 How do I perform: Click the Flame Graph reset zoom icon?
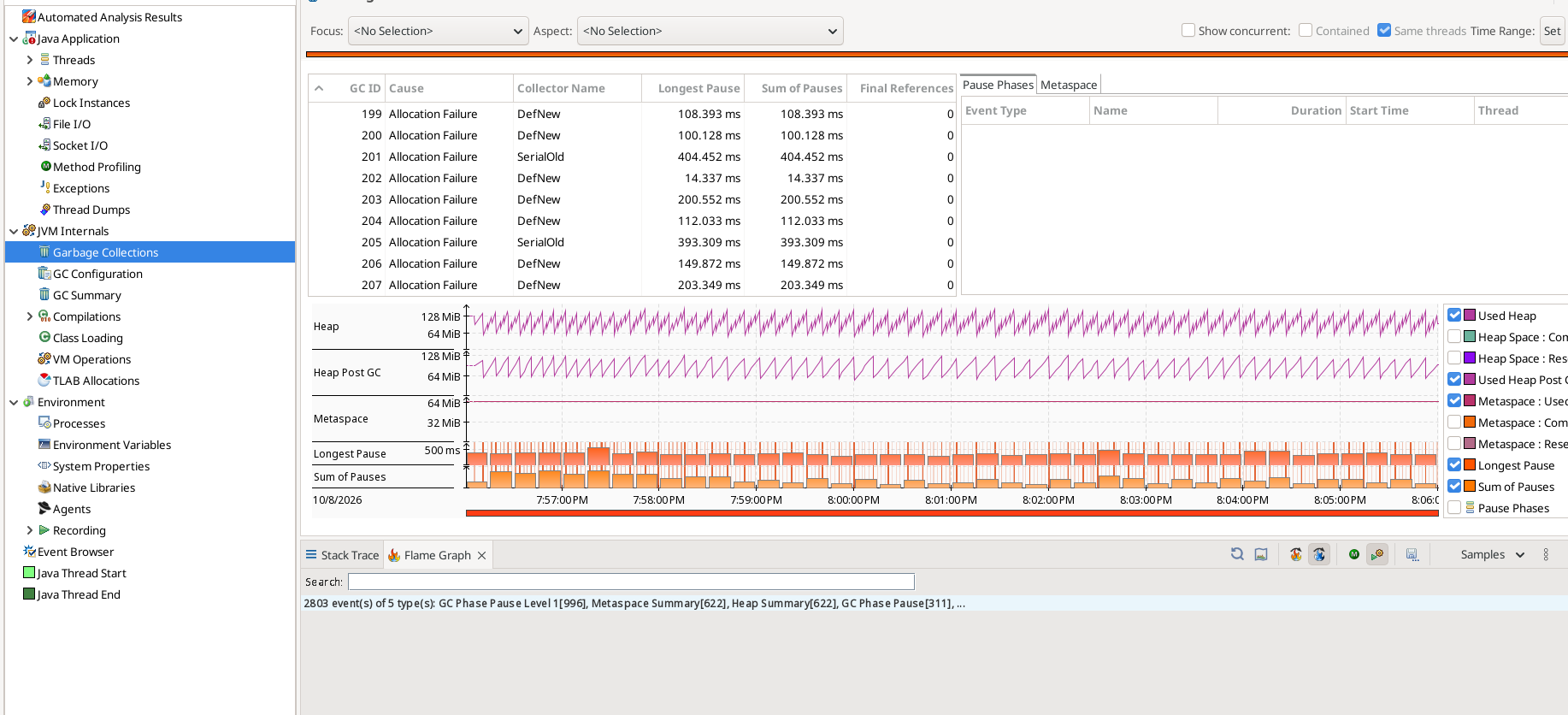pos(1237,554)
